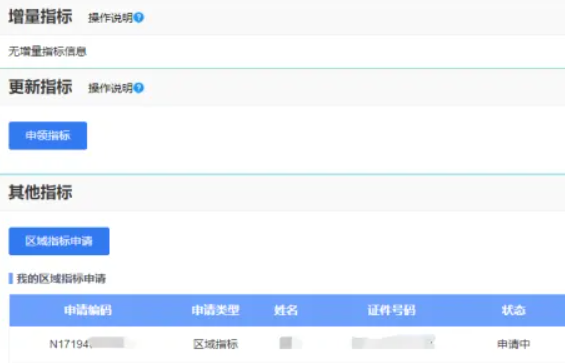The height and width of the screenshot is (363, 565).
Task: Click blurred ID number cell in row
Action: (x=393, y=343)
